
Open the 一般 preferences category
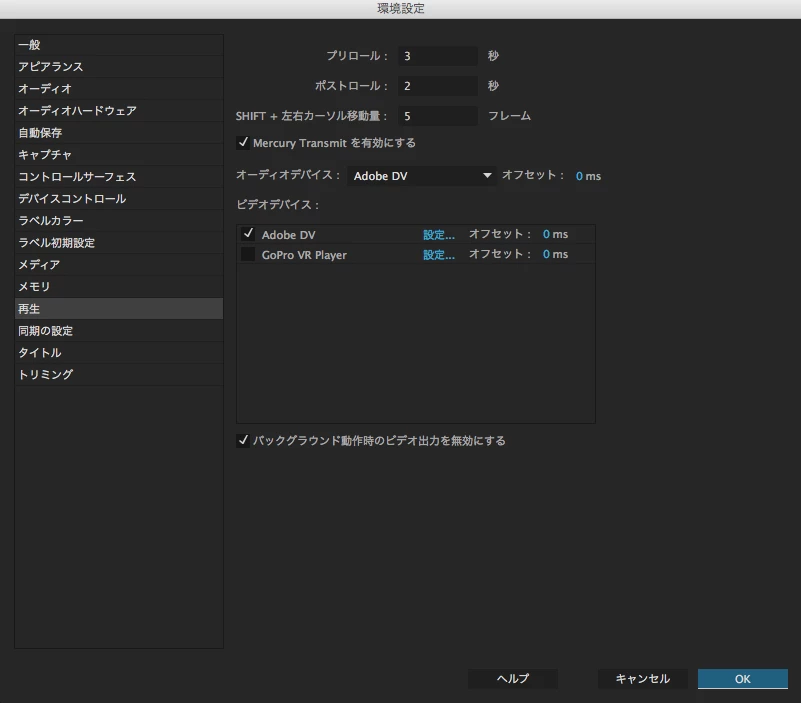[119, 45]
